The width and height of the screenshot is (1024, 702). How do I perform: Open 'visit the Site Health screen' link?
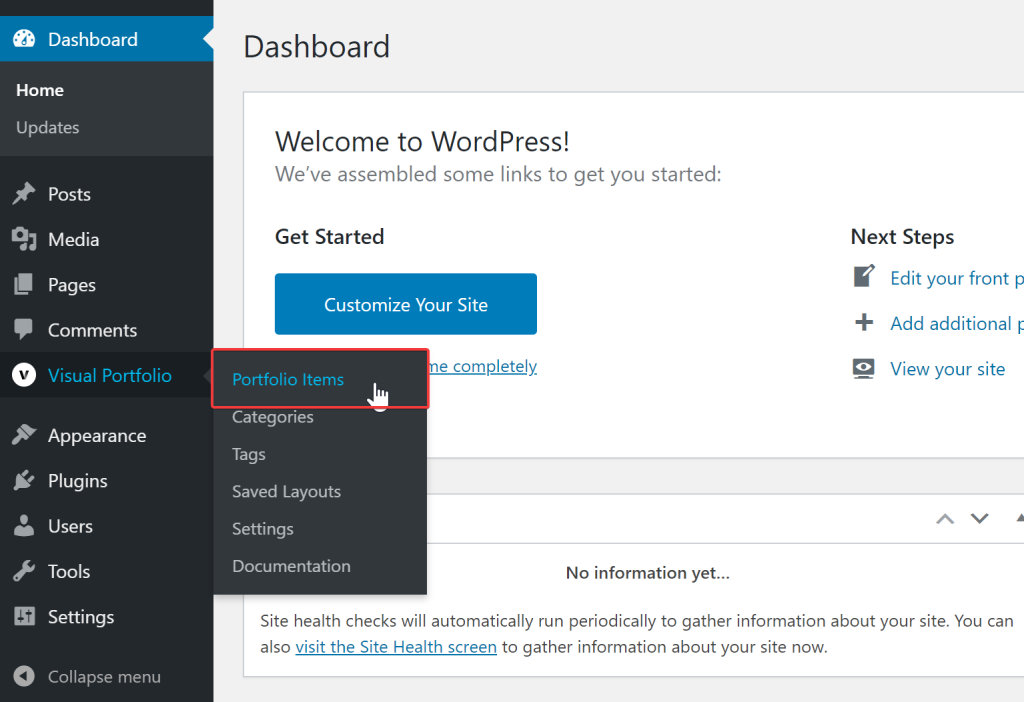click(396, 646)
